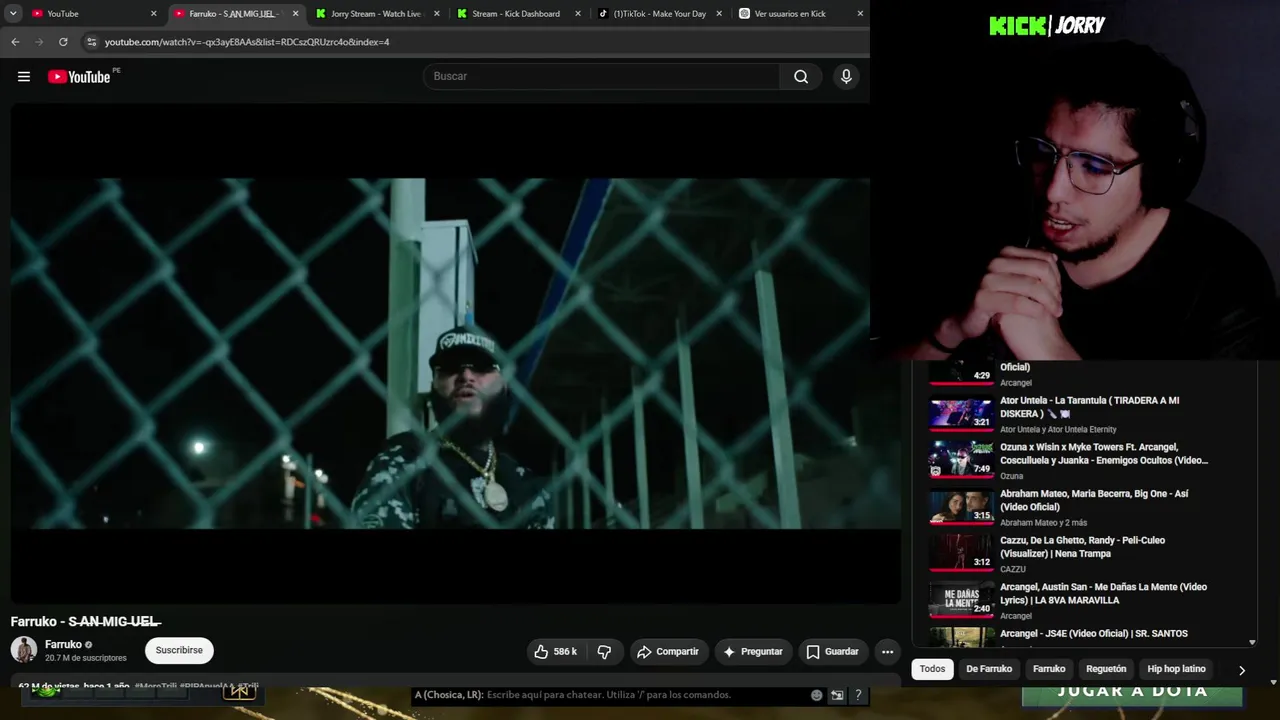Close the TikTok tab

pyautogui.click(x=719, y=14)
